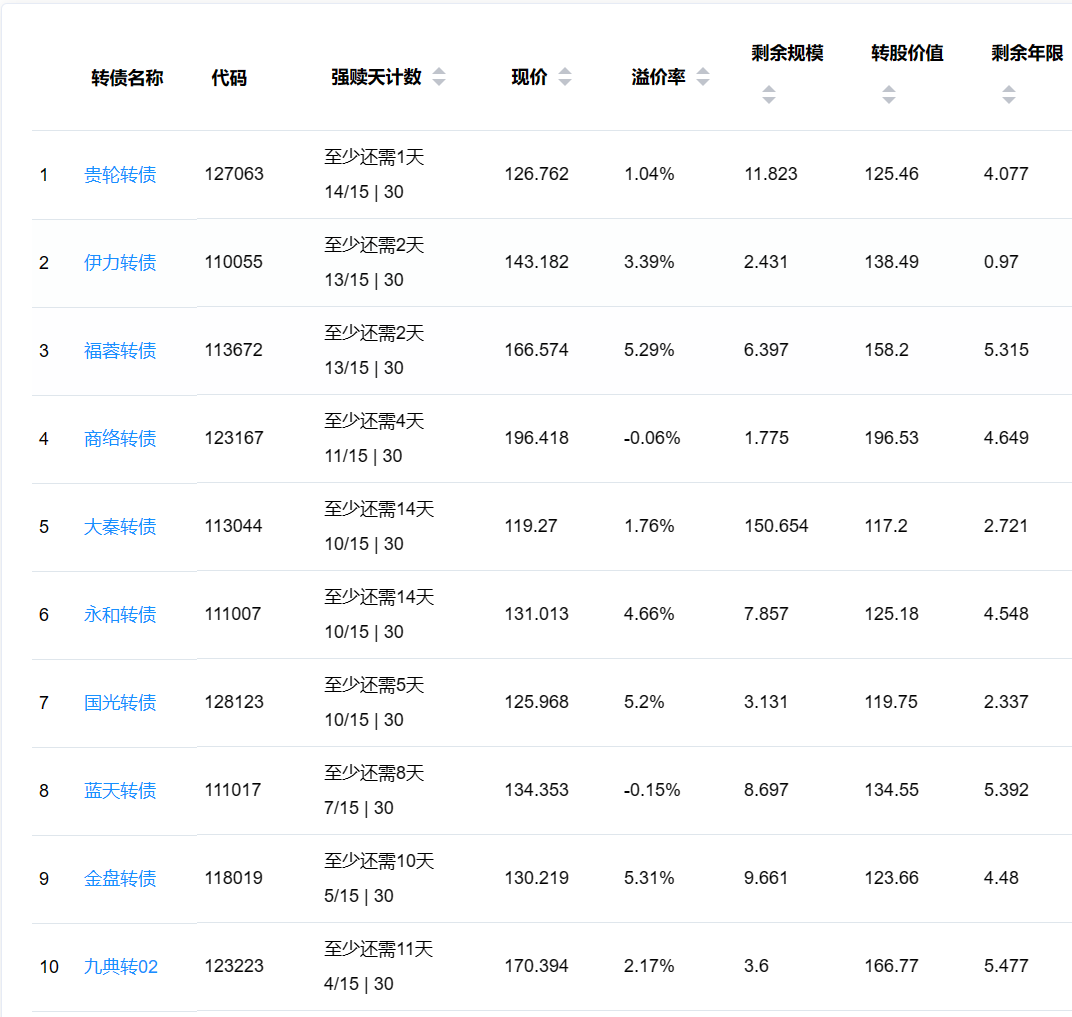Click the 代码 column header
The image size is (1072, 1017).
(x=229, y=78)
